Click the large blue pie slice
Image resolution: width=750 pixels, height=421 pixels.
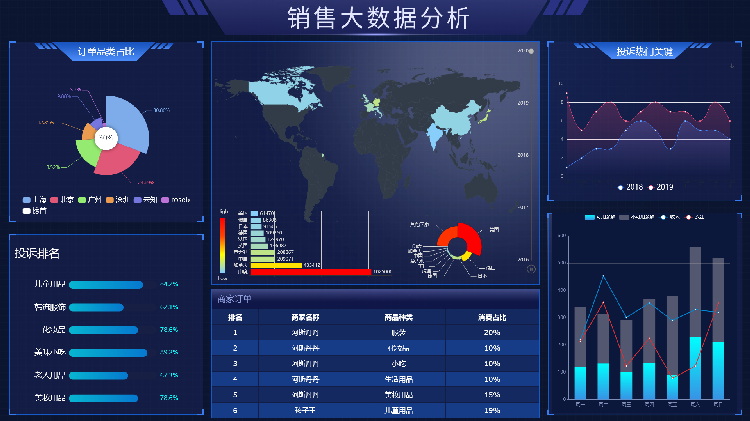[x=129, y=122]
